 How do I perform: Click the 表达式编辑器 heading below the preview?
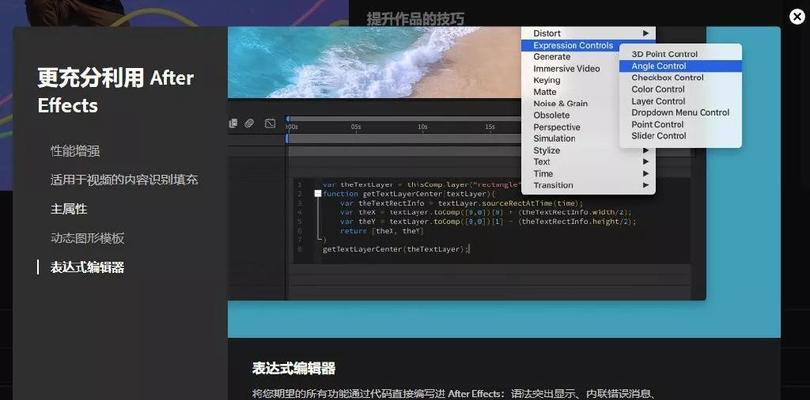(293, 368)
